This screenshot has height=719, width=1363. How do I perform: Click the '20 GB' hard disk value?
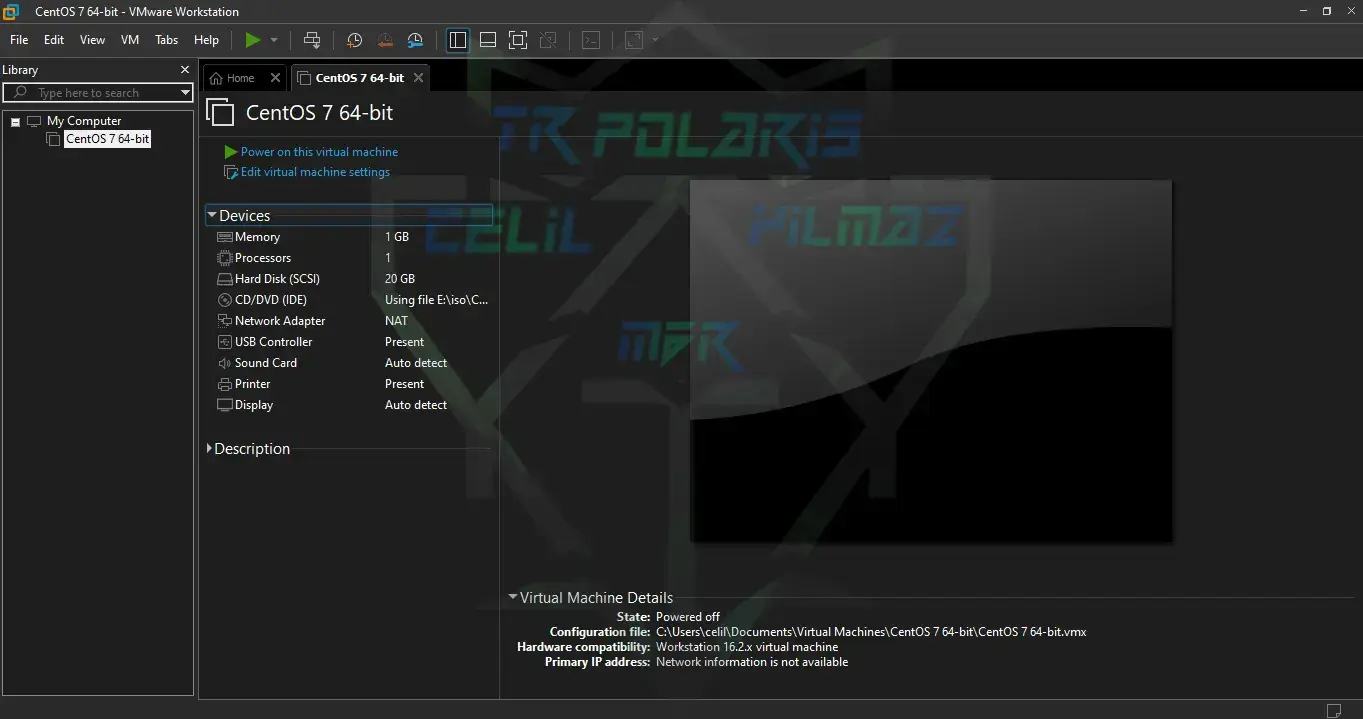tap(400, 279)
